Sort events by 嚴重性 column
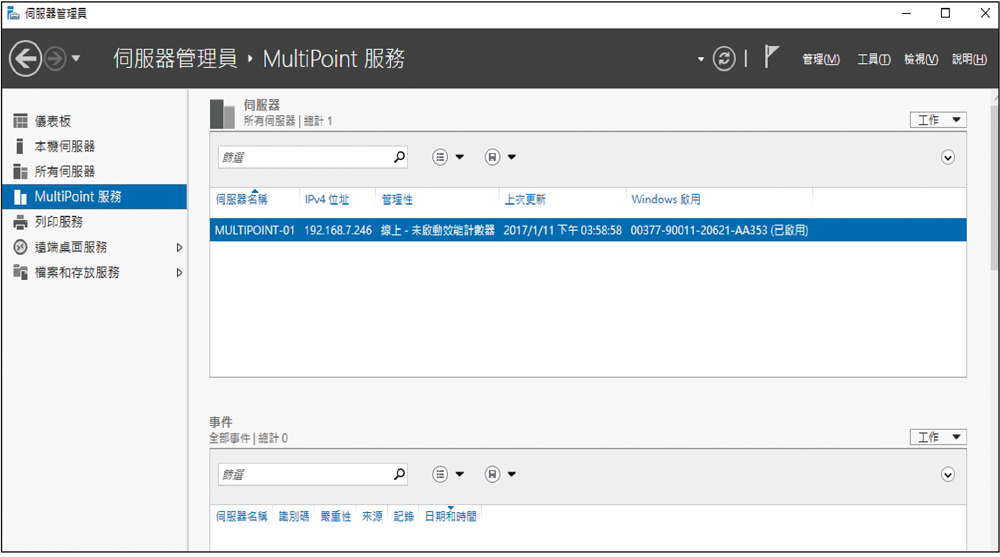 335,516
